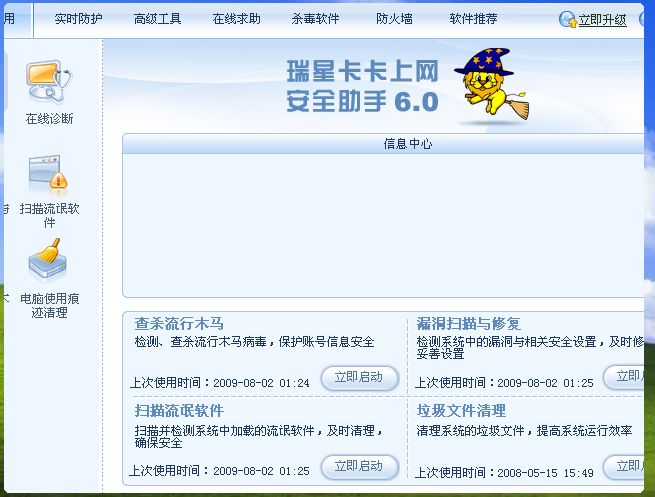Open the 在线诊断 monitor icon
Screen dimensions: 655x497
pyautogui.click(x=49, y=81)
